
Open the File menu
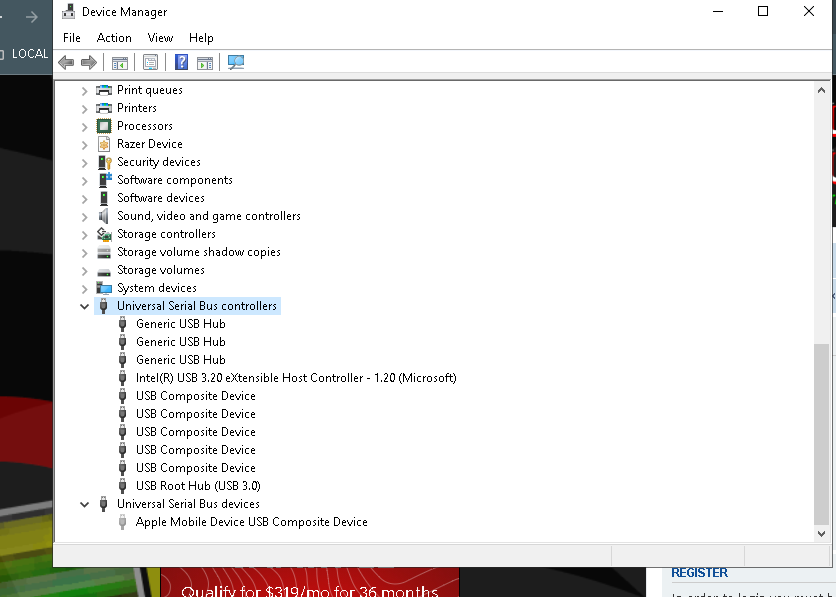point(72,38)
